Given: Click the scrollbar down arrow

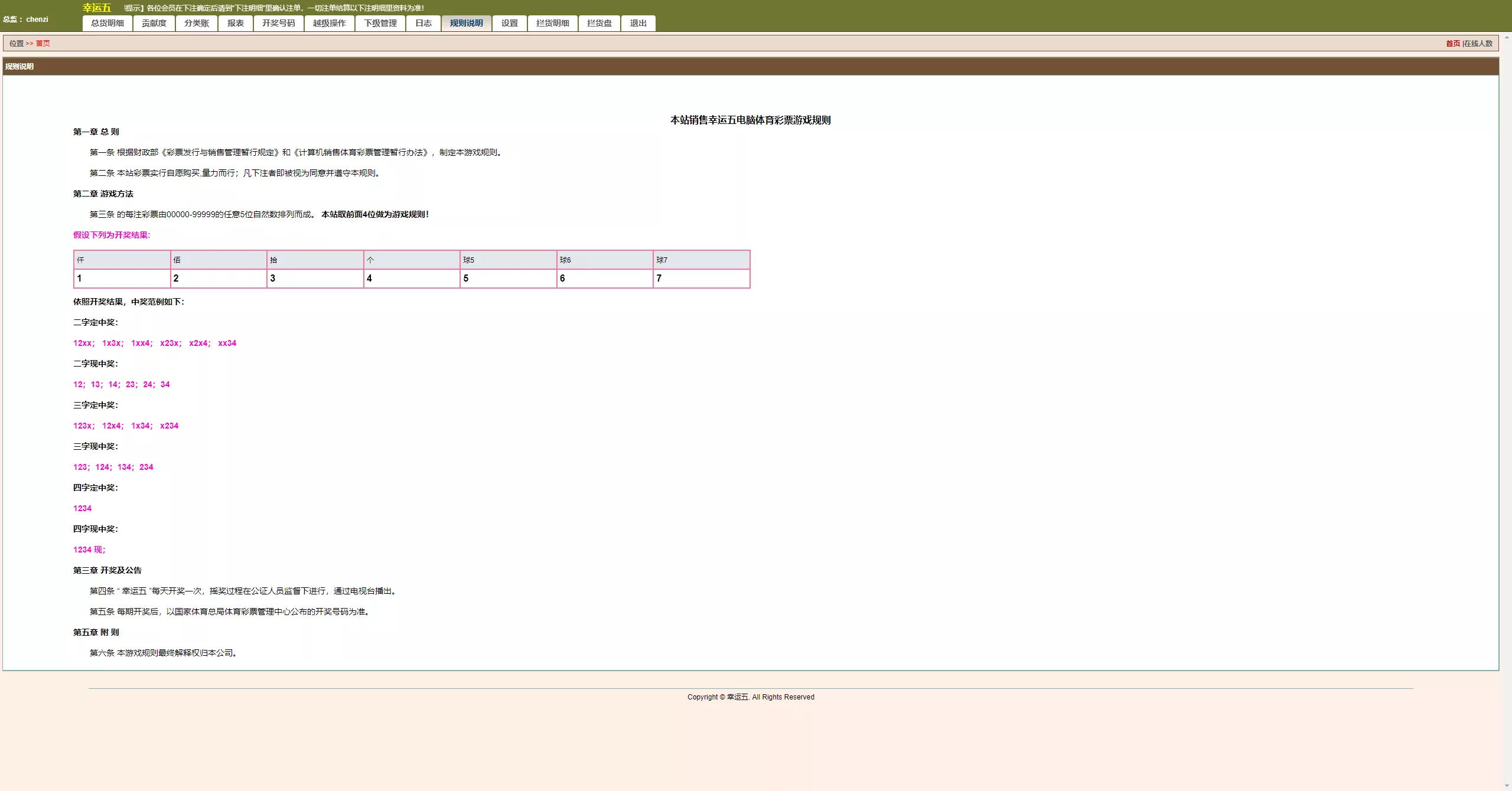Looking at the screenshot, I should click(1507, 786).
